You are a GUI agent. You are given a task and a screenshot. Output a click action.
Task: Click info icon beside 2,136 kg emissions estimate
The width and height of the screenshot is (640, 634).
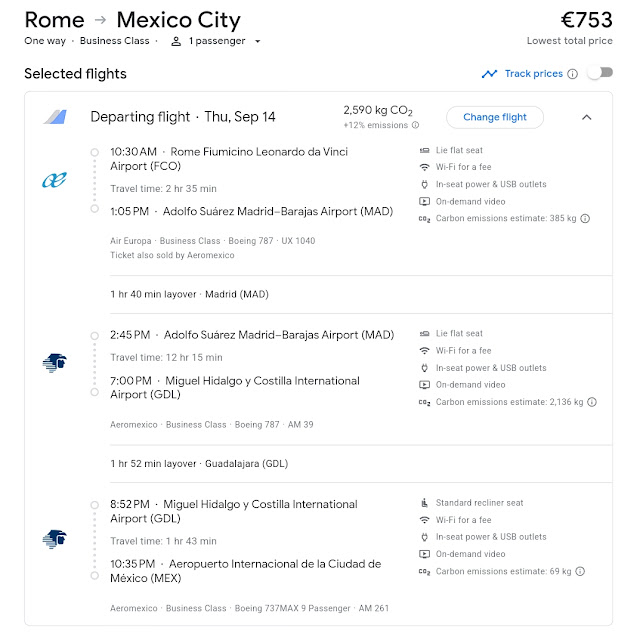point(592,402)
